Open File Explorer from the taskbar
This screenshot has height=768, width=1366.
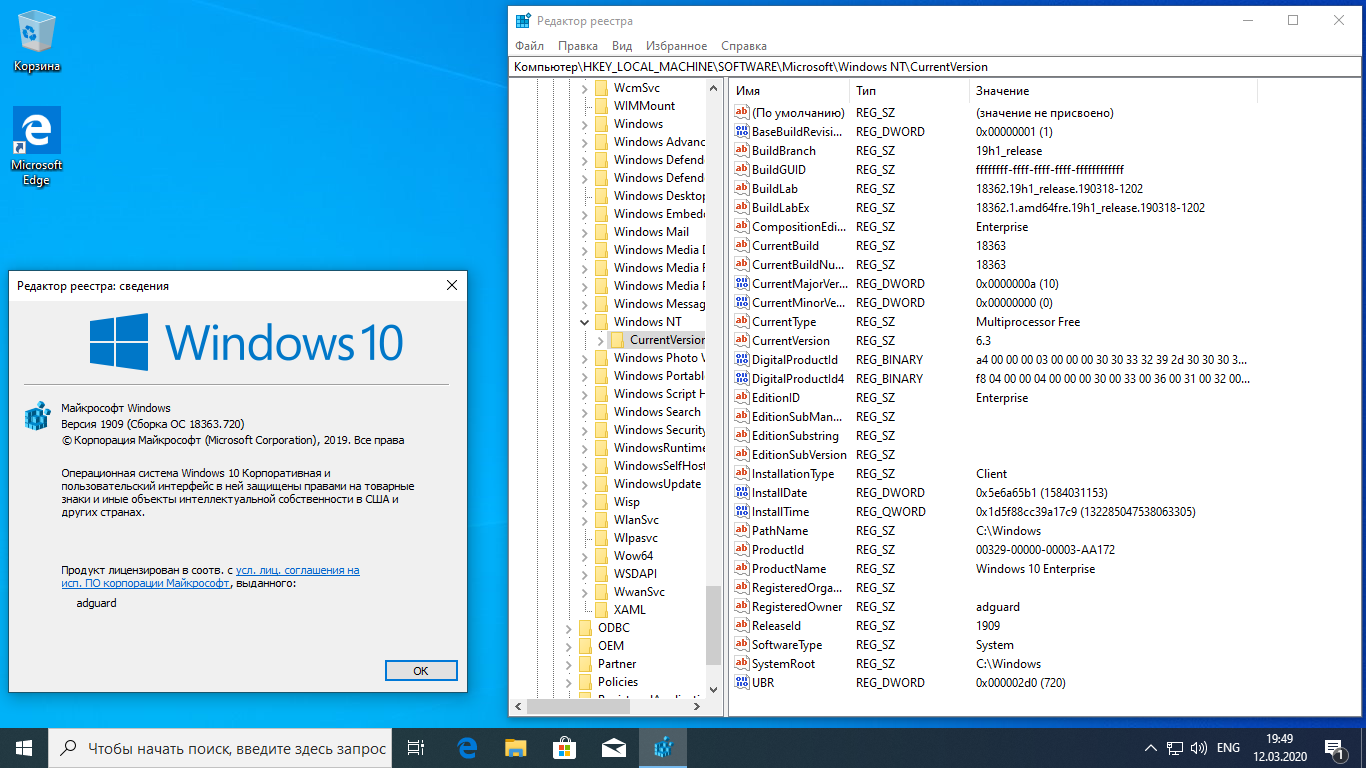[515, 747]
